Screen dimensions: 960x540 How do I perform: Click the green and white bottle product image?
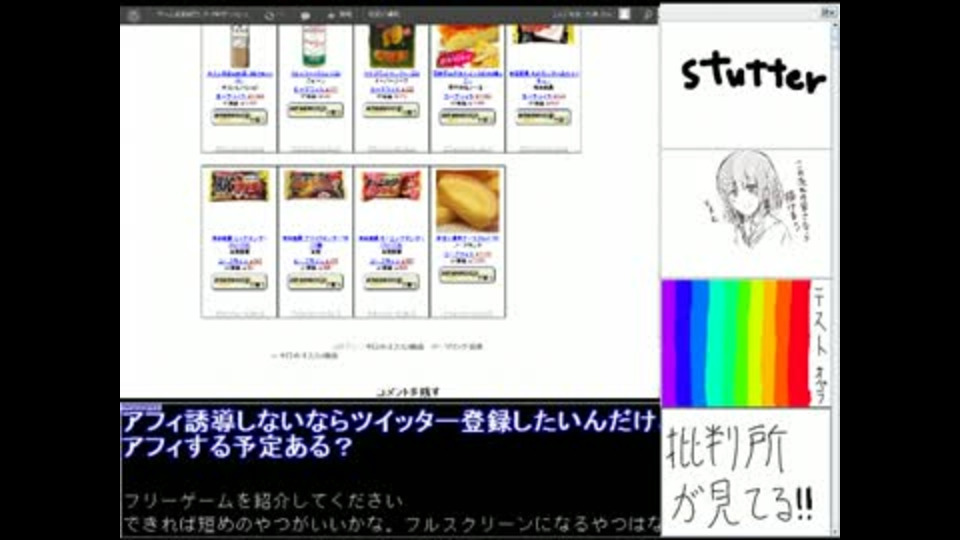click(x=315, y=47)
